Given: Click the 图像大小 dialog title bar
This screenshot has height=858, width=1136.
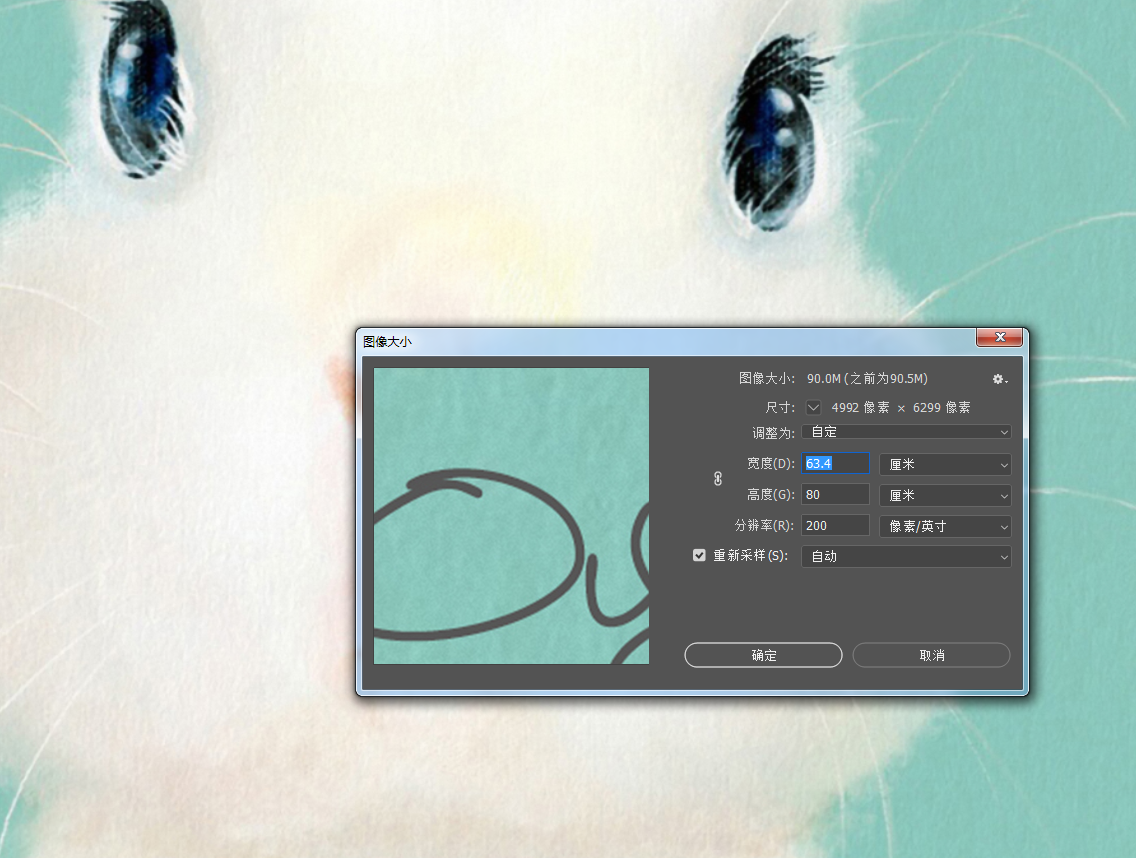Looking at the screenshot, I should click(x=667, y=341).
